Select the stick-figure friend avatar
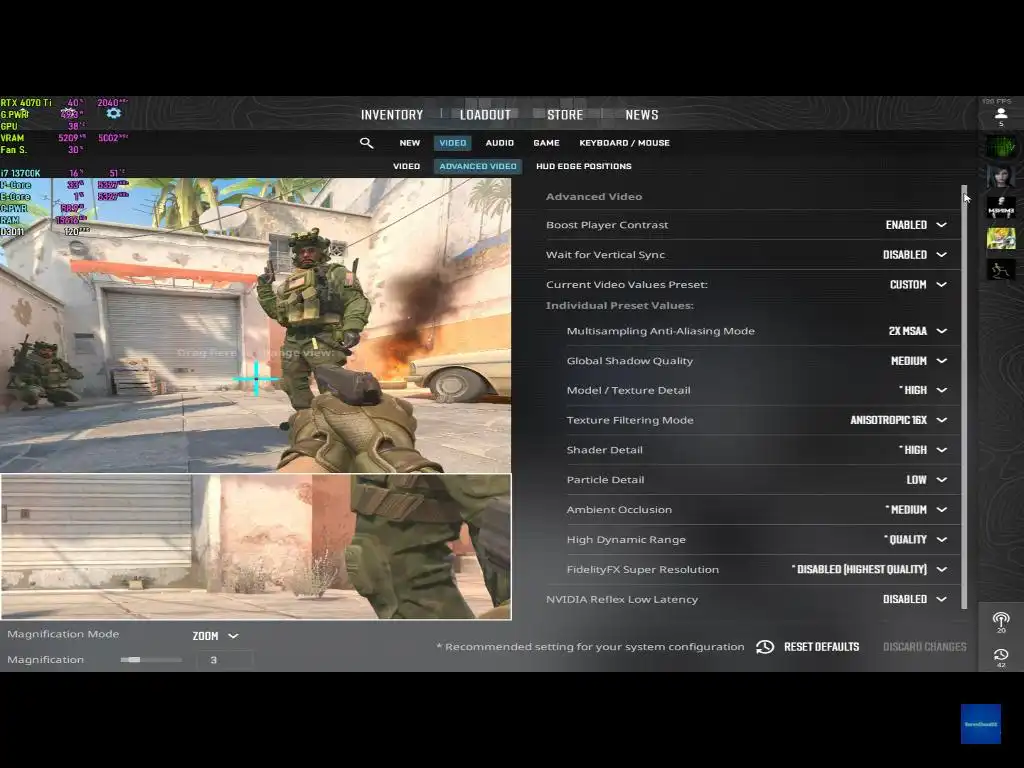The width and height of the screenshot is (1024, 768). tap(1000, 268)
